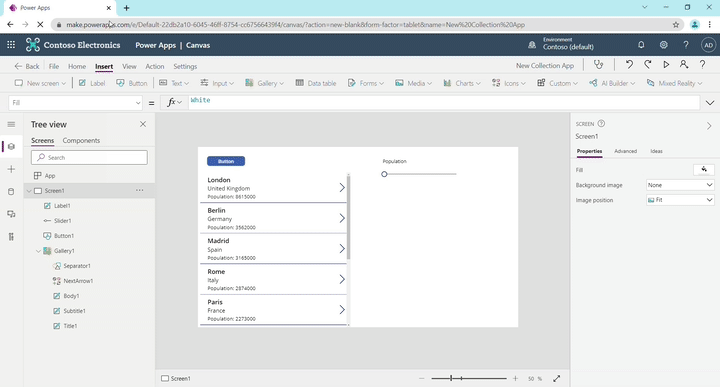
Task: Collapse the Screen1 tree node
Action: pyautogui.click(x=29, y=191)
